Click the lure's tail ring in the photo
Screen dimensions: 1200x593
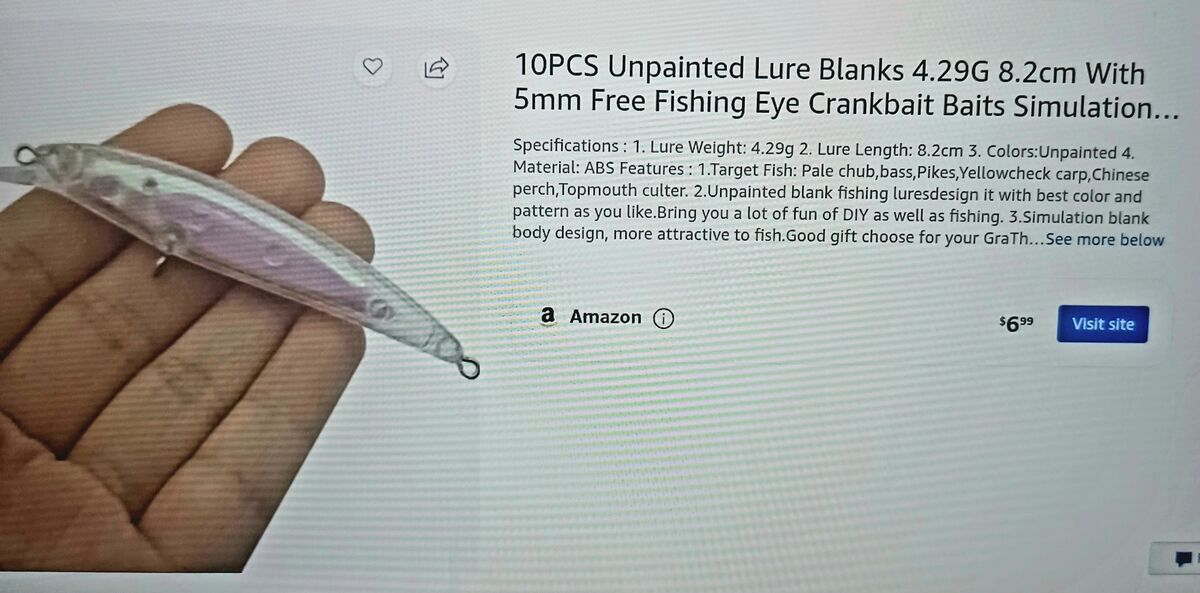(x=466, y=368)
